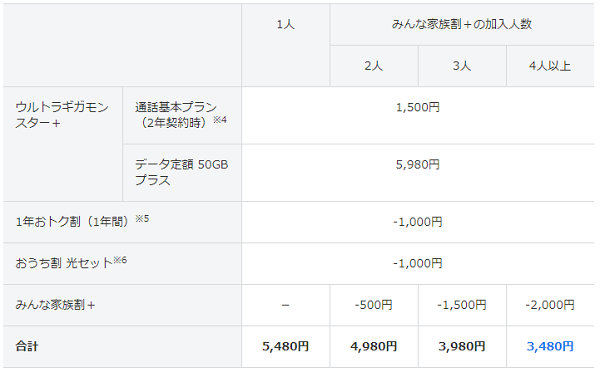The height and width of the screenshot is (372, 600).
Task: Select the ウルトラギガモンスター＋ row label
Action: point(62,115)
